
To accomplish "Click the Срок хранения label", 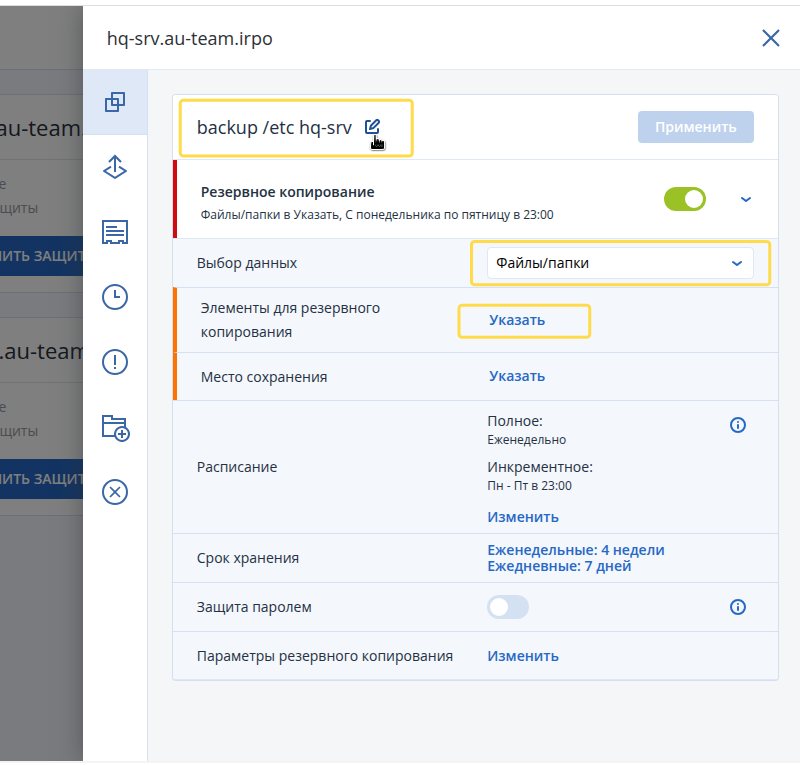I will [x=248, y=558].
